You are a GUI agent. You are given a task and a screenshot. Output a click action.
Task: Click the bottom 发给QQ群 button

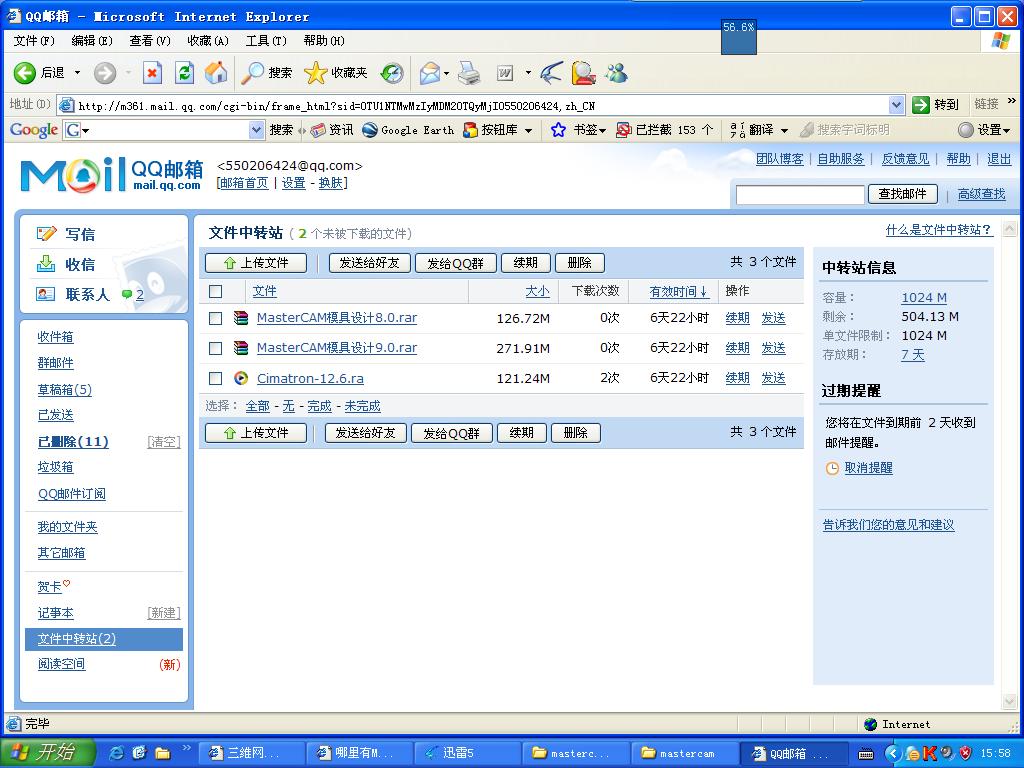pos(451,433)
